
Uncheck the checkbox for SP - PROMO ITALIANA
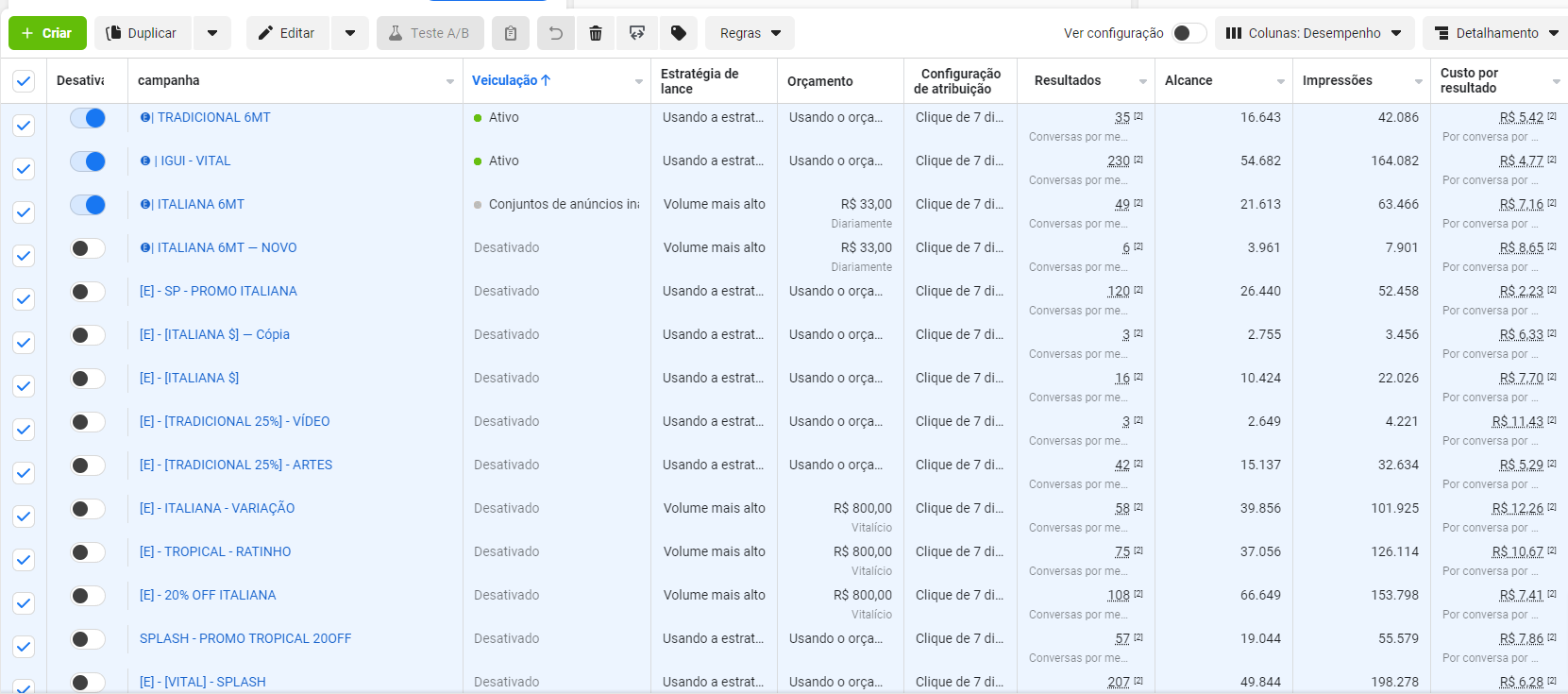point(24,299)
